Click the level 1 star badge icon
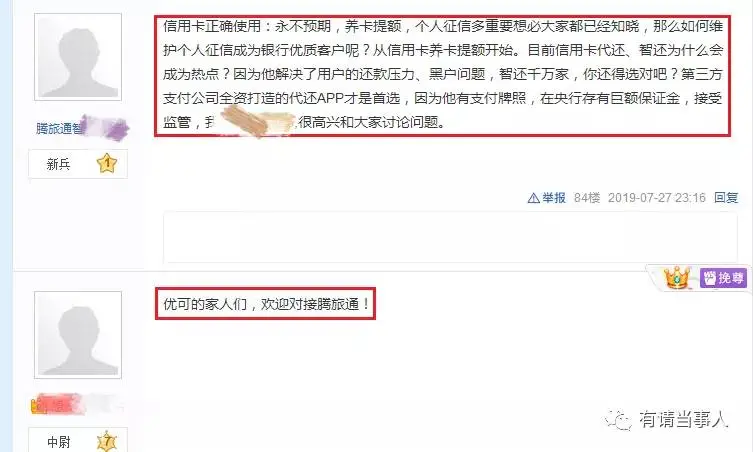The width and height of the screenshot is (753, 452). tap(107, 163)
